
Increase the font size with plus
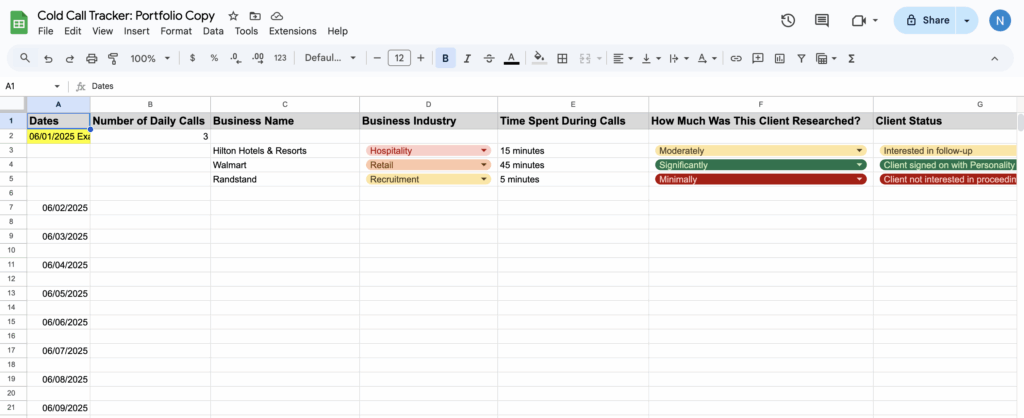[x=421, y=58]
